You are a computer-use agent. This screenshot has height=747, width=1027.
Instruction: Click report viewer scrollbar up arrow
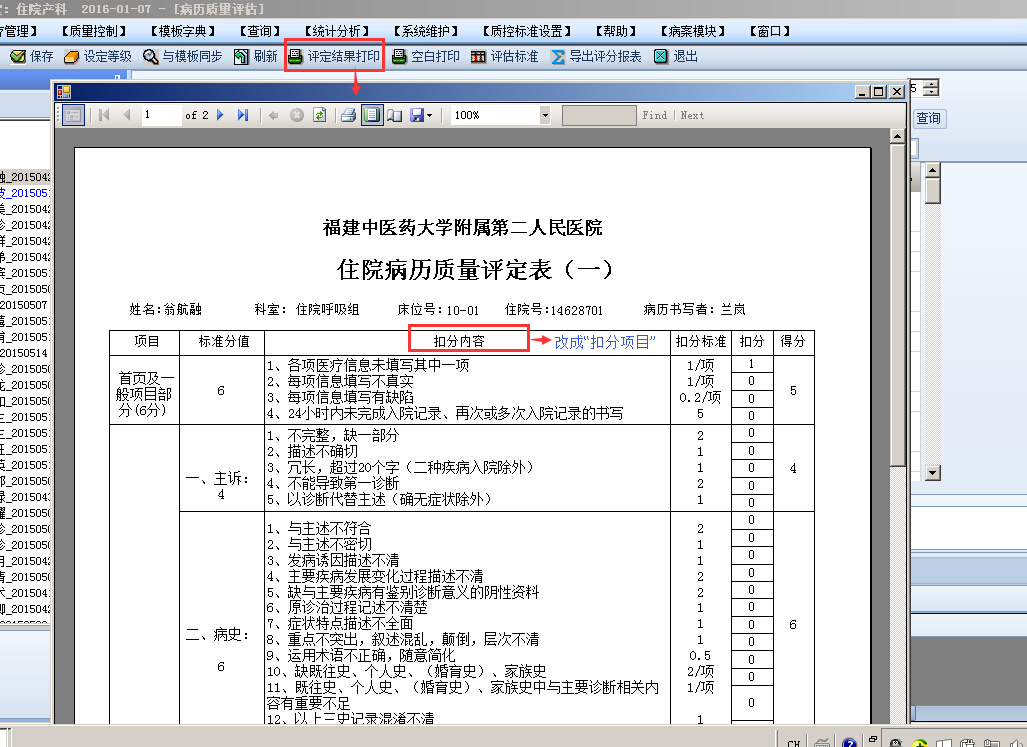click(x=897, y=136)
